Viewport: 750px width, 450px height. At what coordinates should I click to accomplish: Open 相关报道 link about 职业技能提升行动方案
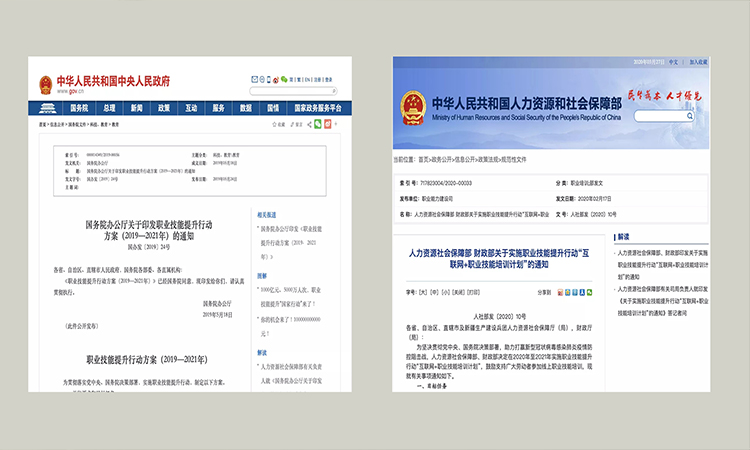(291, 243)
